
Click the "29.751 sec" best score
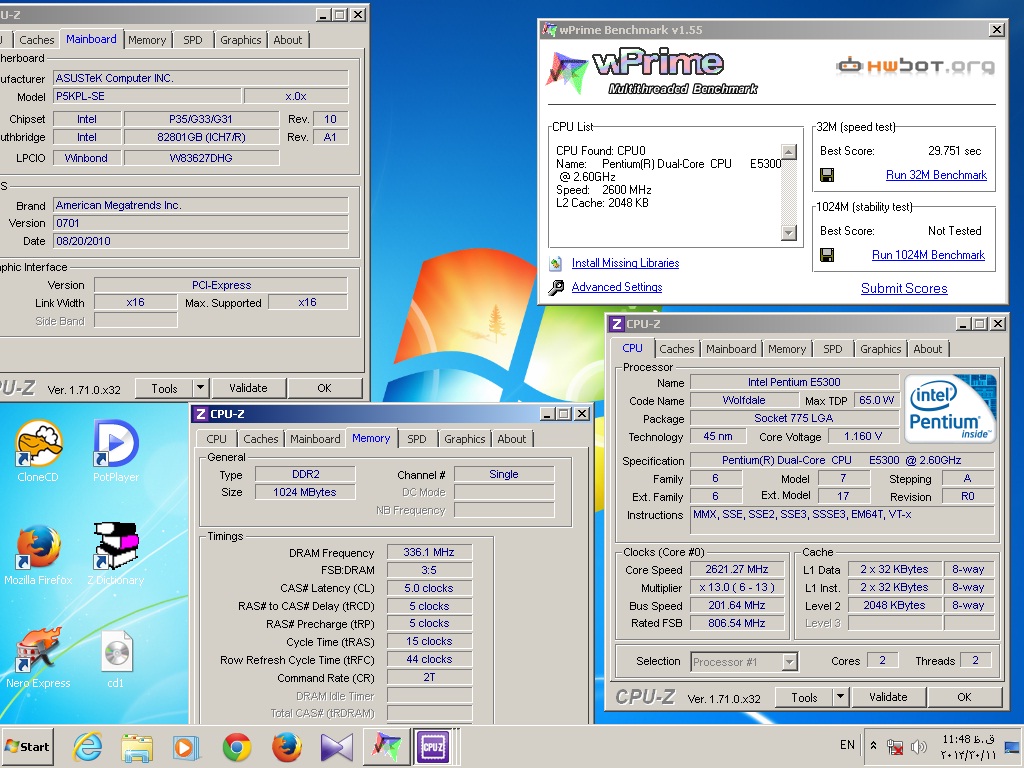[954, 151]
